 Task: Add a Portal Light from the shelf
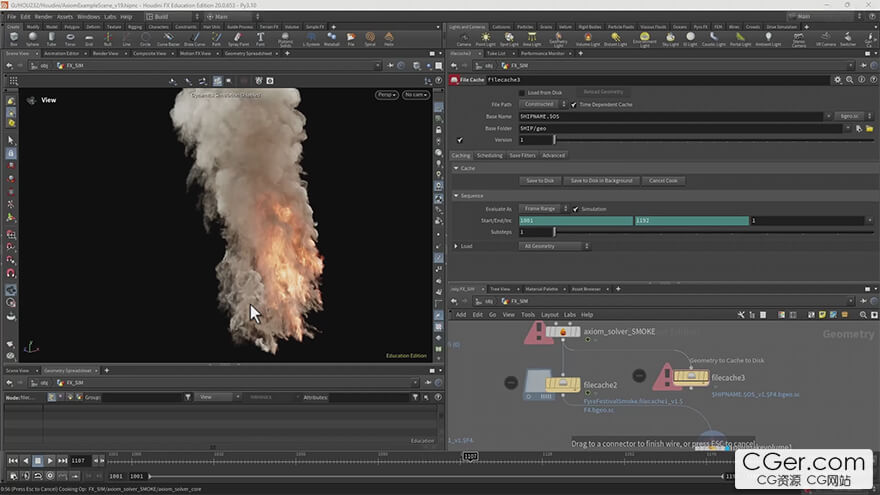(x=740, y=39)
